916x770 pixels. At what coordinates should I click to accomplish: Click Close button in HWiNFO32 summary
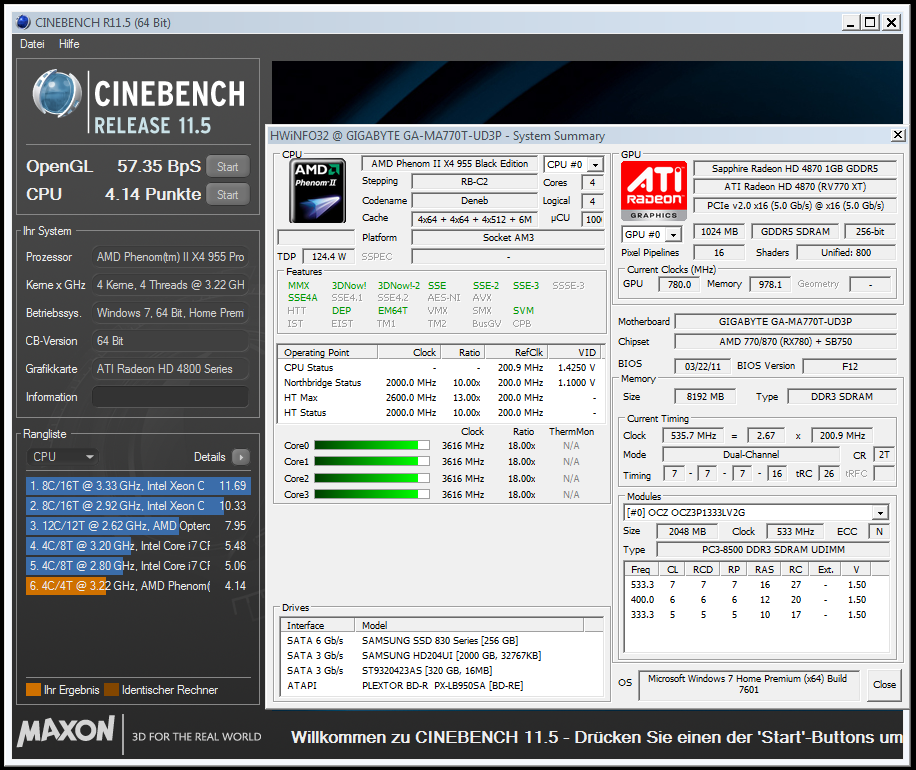click(884, 684)
